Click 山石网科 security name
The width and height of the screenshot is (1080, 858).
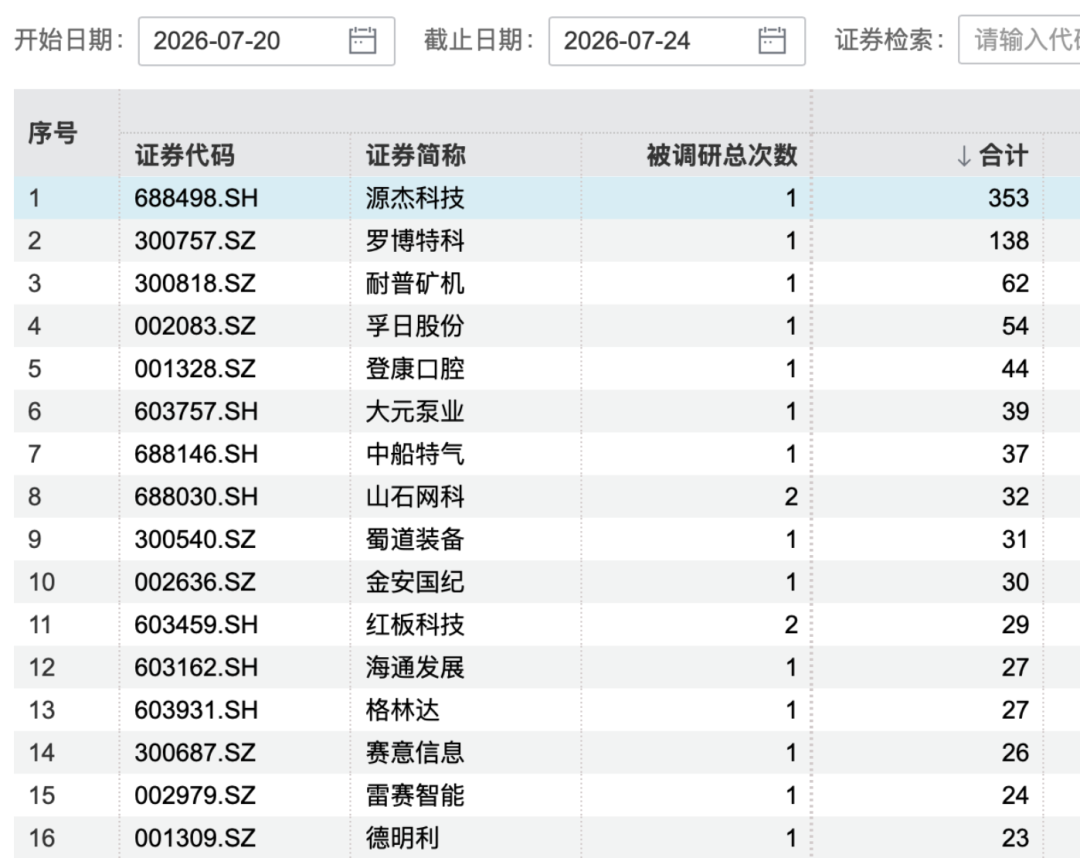point(415,497)
